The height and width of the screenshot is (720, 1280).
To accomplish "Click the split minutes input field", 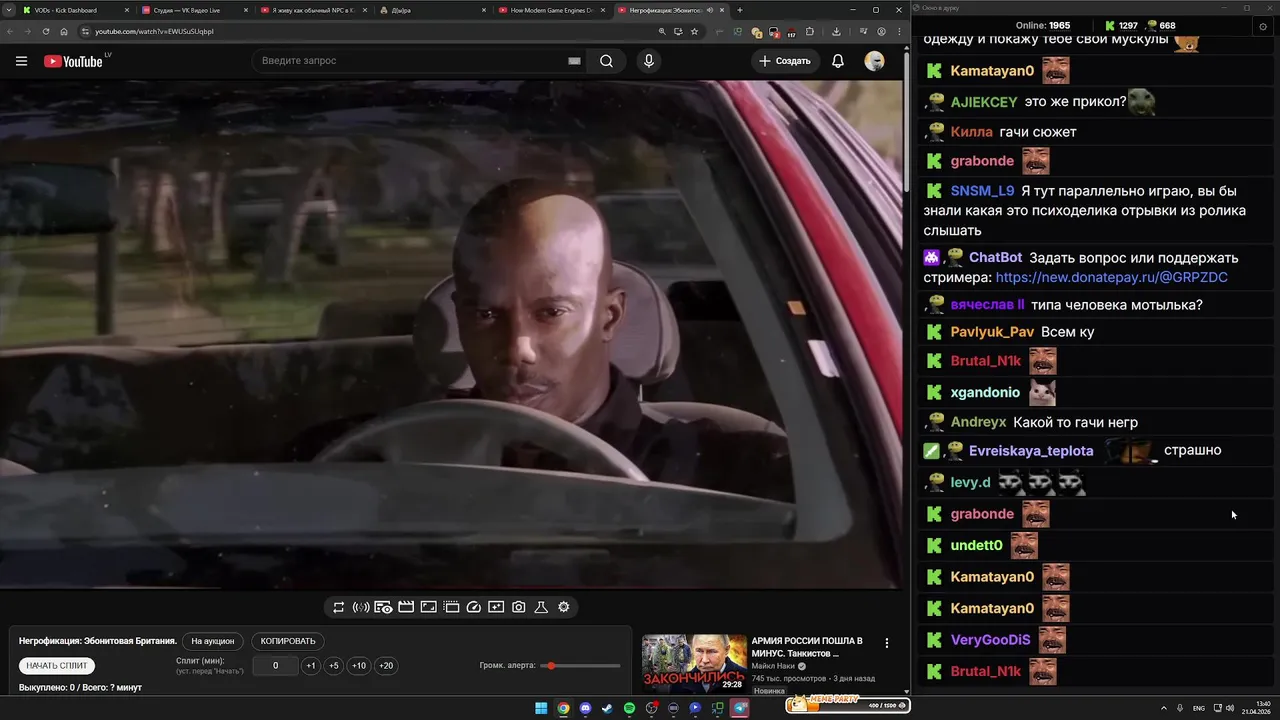I will (x=275, y=666).
